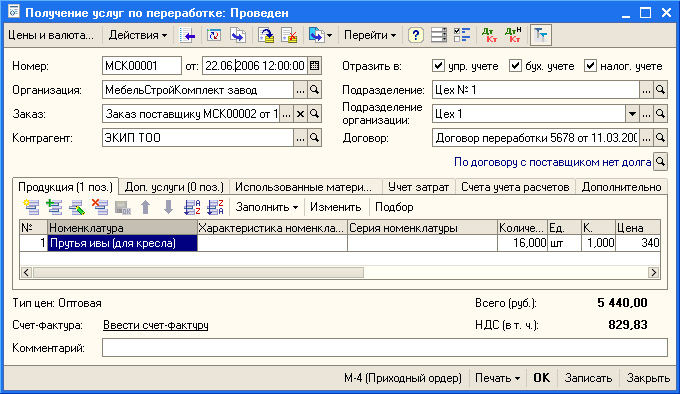Open Использованные матери... tab

306,187
